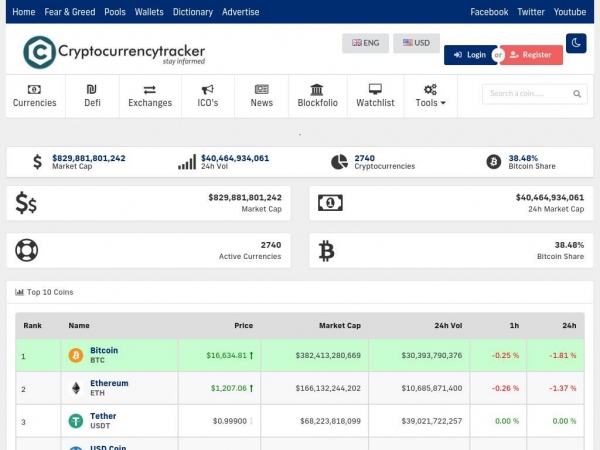This screenshot has height=450, width=600.
Task: Sort by the 24h Vol column header
Action: tap(448, 326)
